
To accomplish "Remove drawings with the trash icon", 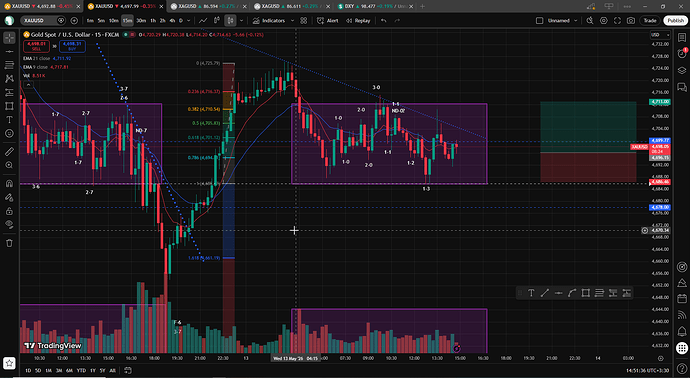I will click(9, 243).
